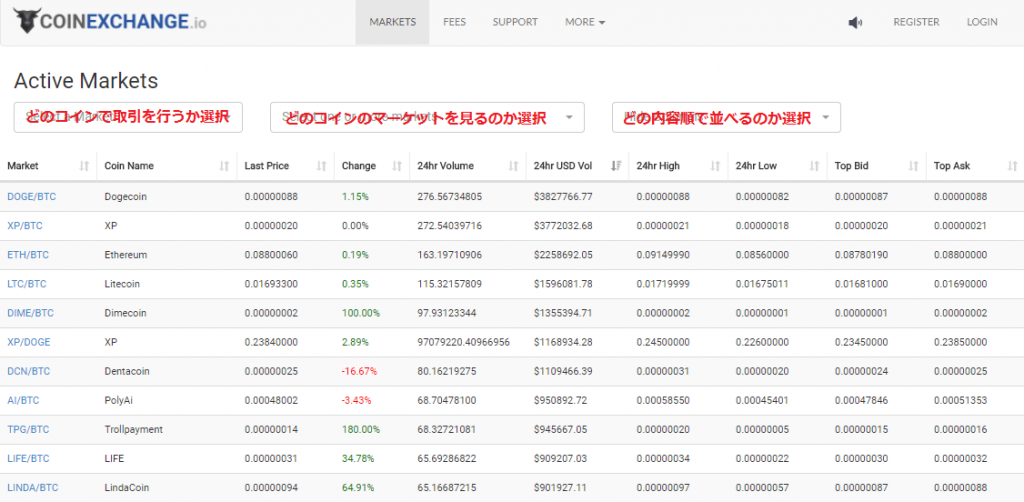Open the SUPPORT page
1024x502 pixels.
coord(515,22)
